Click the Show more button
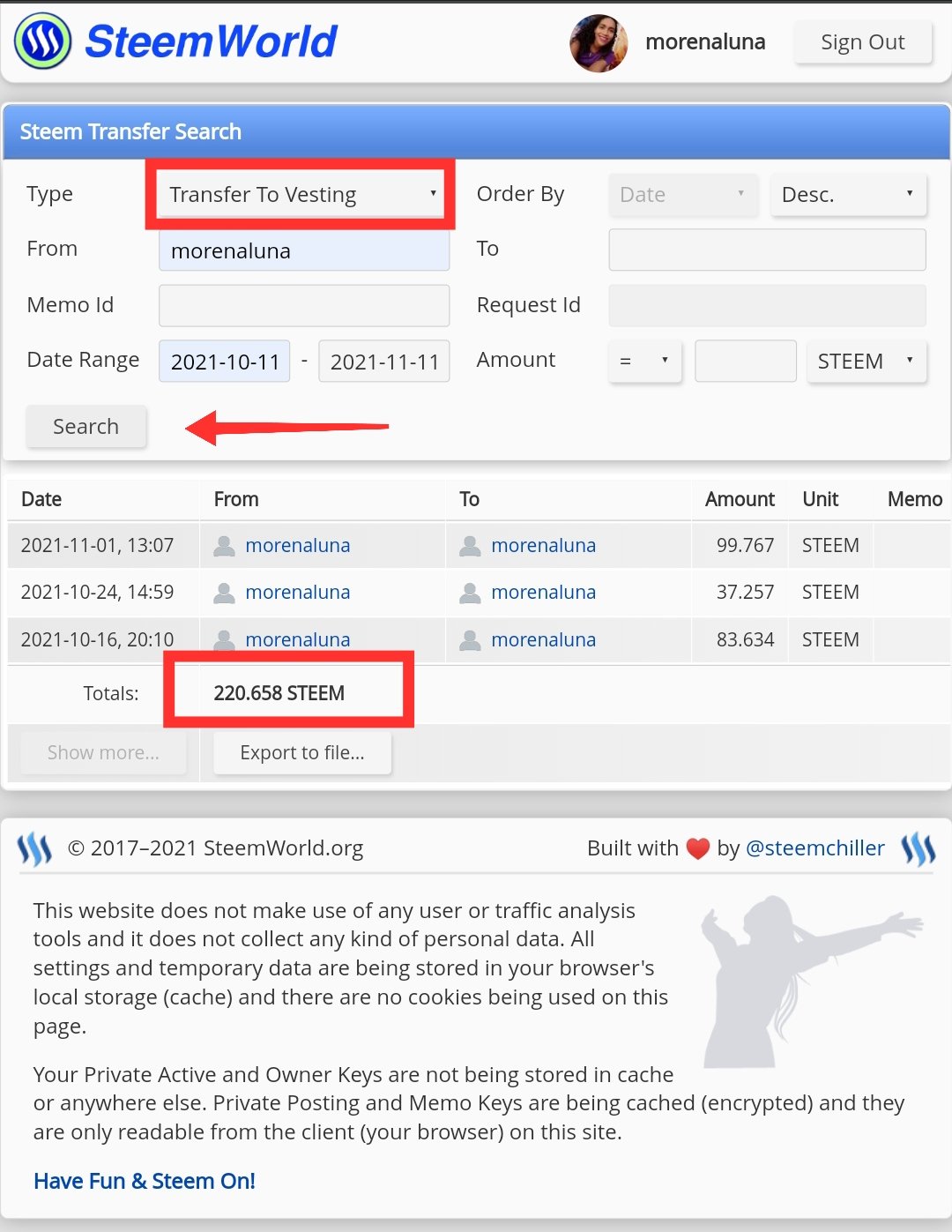Screen dimensions: 952x1232 pos(103,753)
